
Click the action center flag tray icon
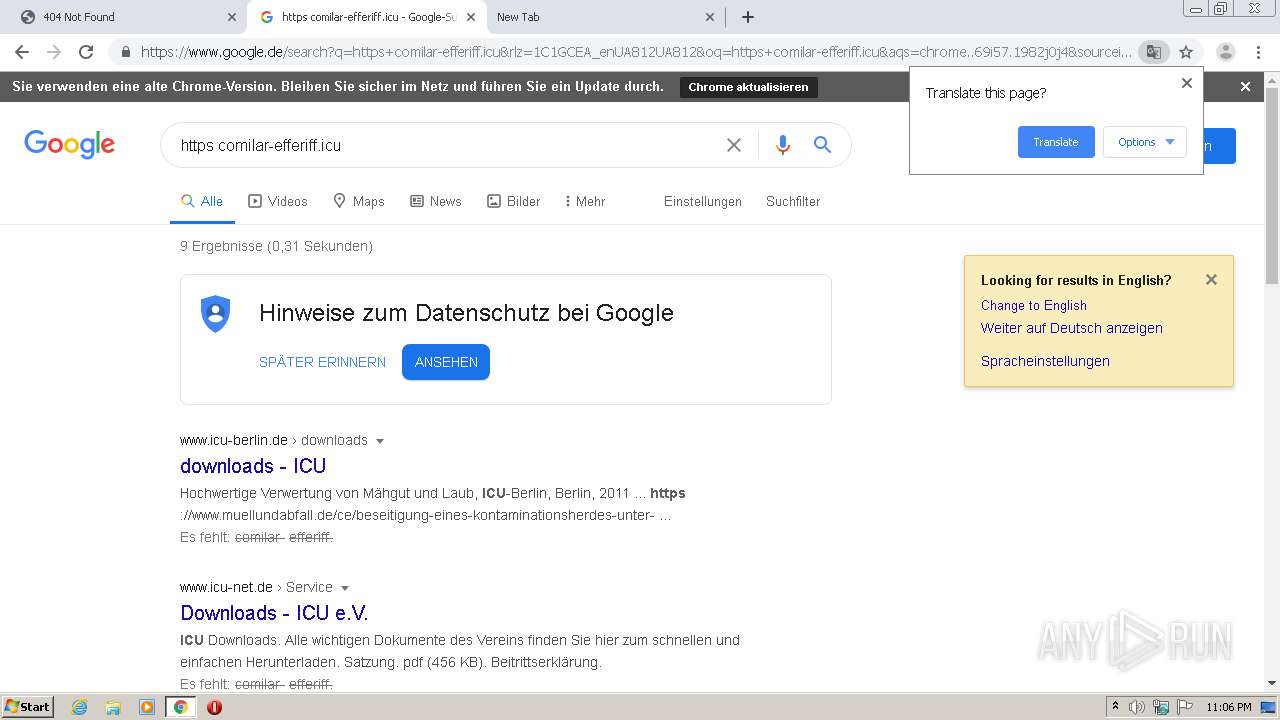click(1184, 707)
